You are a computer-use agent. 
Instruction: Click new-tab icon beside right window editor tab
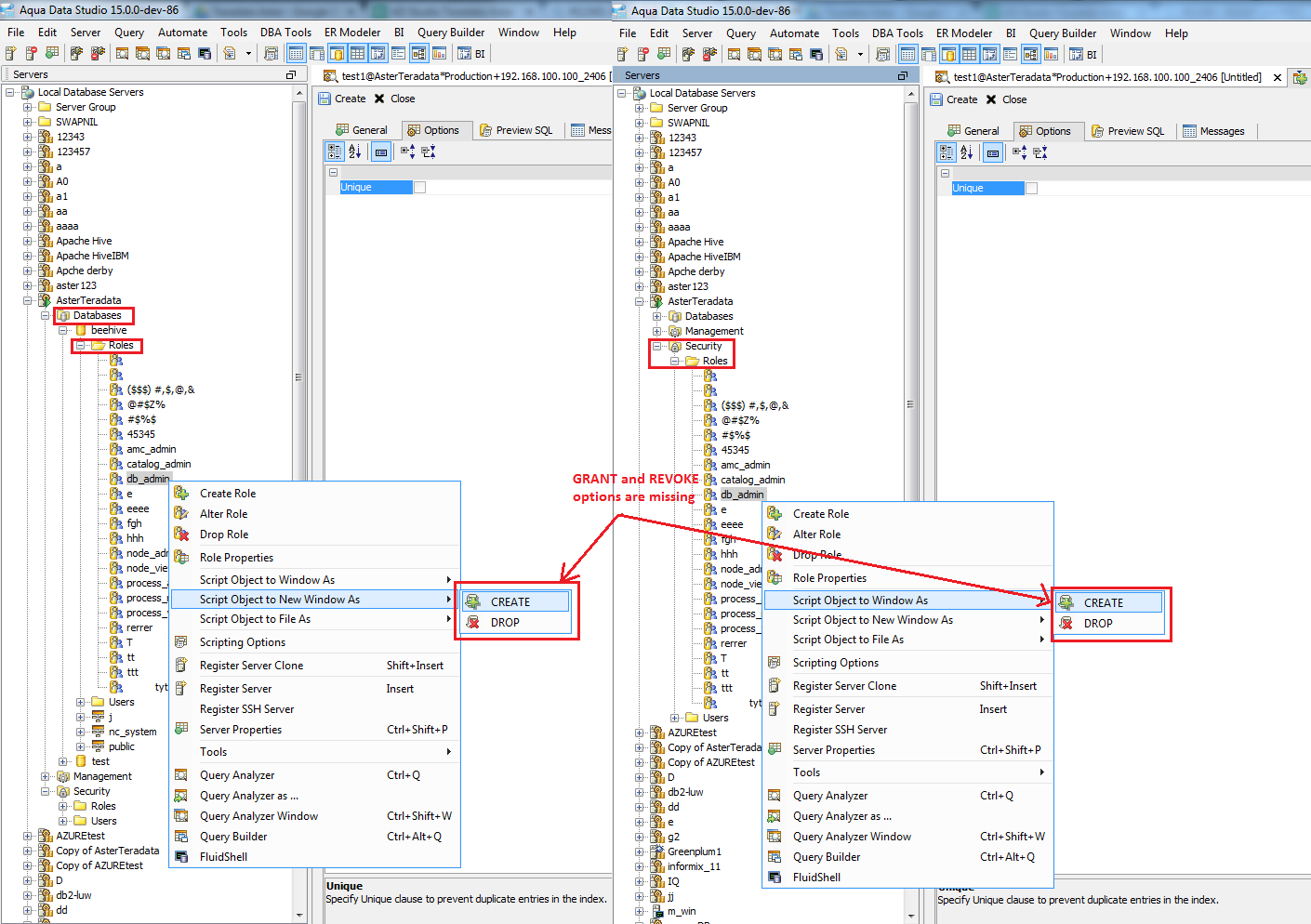coord(1300,78)
